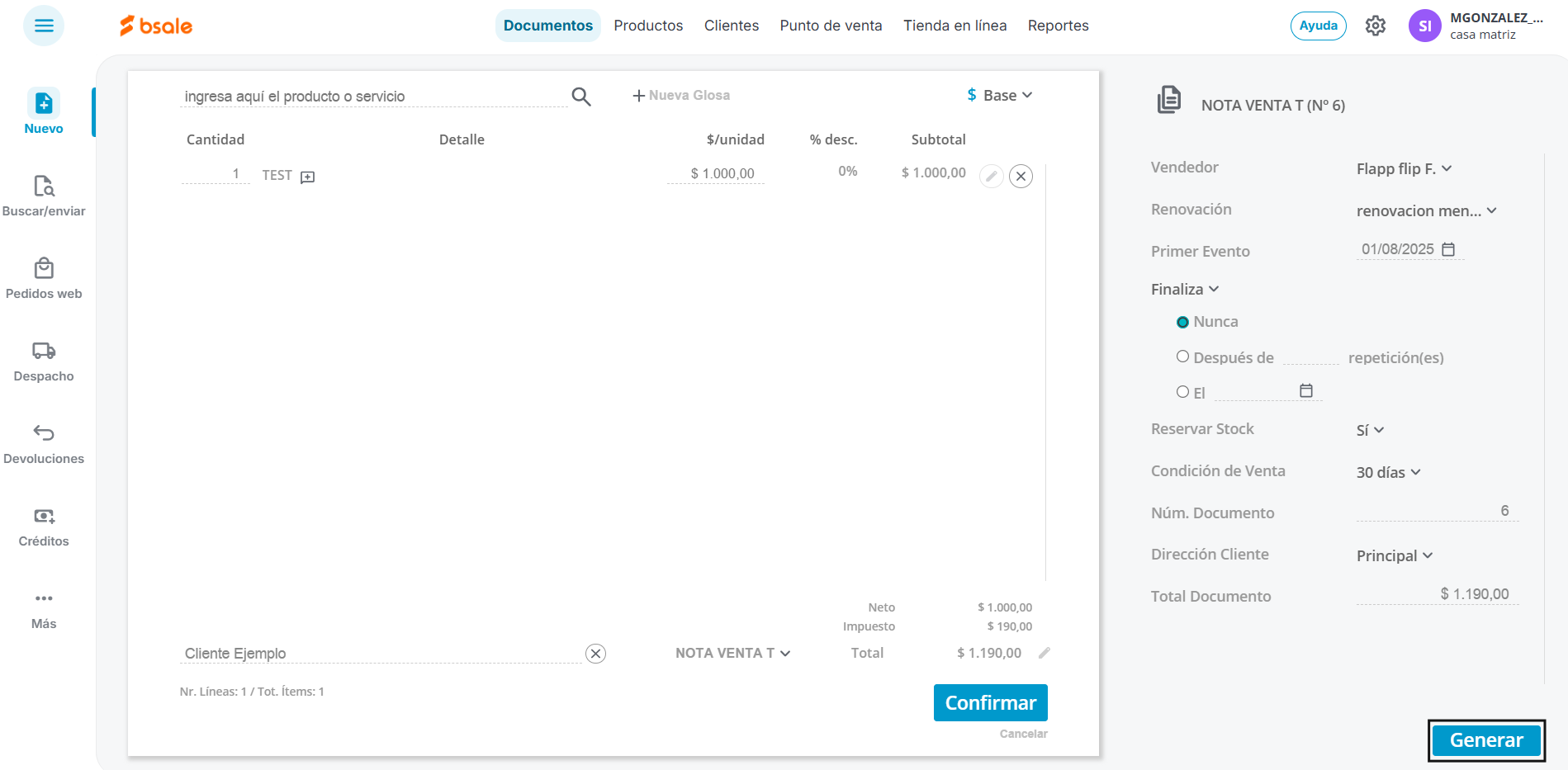
Task: Go to the Reportes tab
Action: (x=1059, y=26)
